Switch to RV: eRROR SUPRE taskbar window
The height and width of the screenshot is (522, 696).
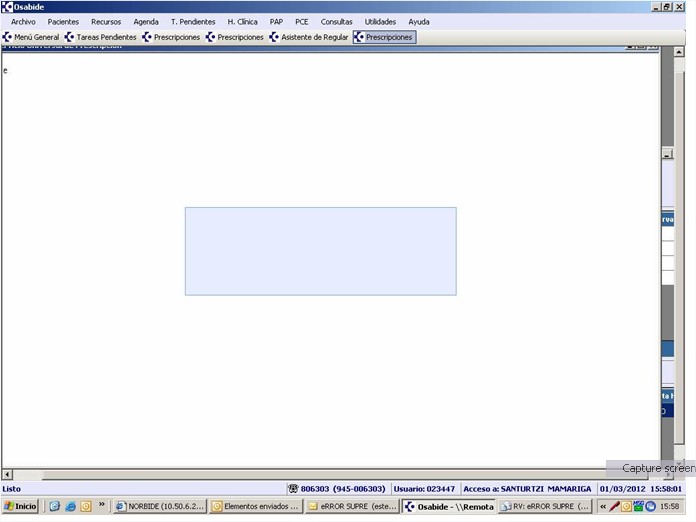point(545,506)
